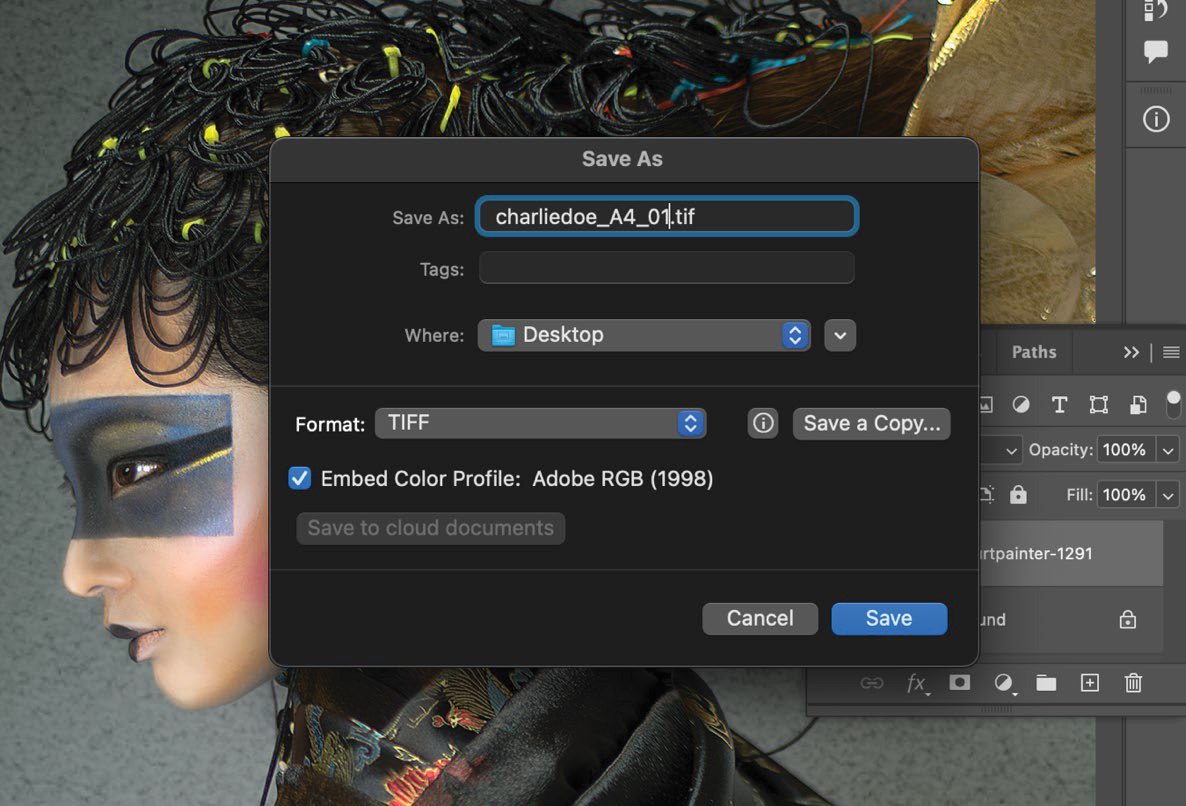The height and width of the screenshot is (806, 1186).
Task: Open the Opacity slider control
Action: pos(1166,449)
